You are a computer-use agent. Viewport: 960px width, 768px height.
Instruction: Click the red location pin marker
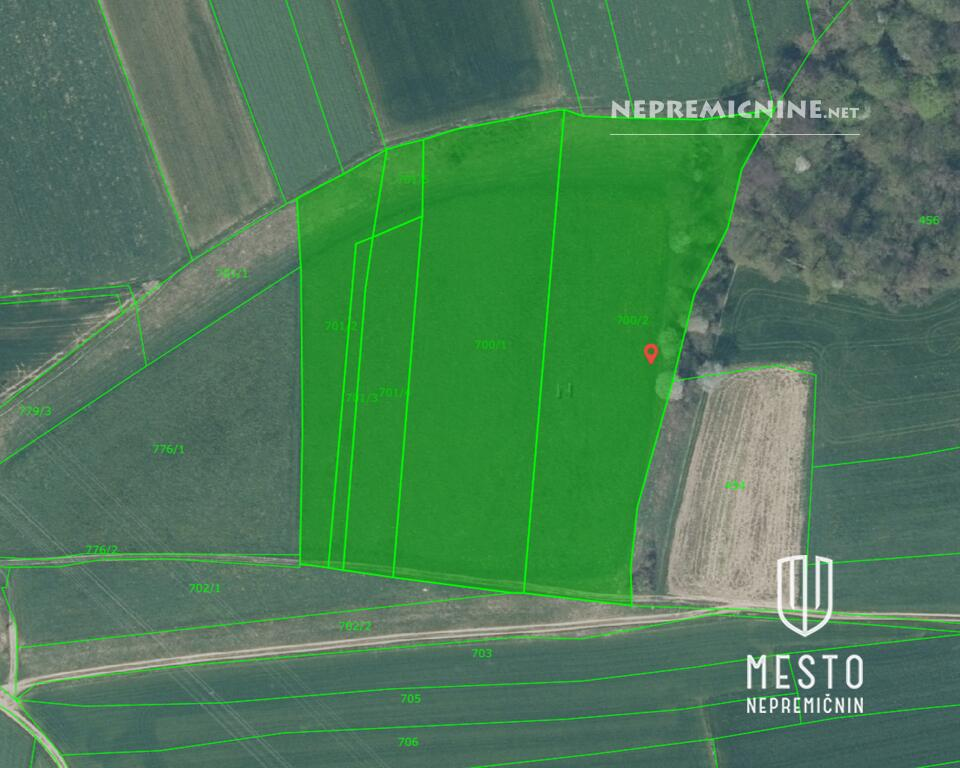click(651, 353)
